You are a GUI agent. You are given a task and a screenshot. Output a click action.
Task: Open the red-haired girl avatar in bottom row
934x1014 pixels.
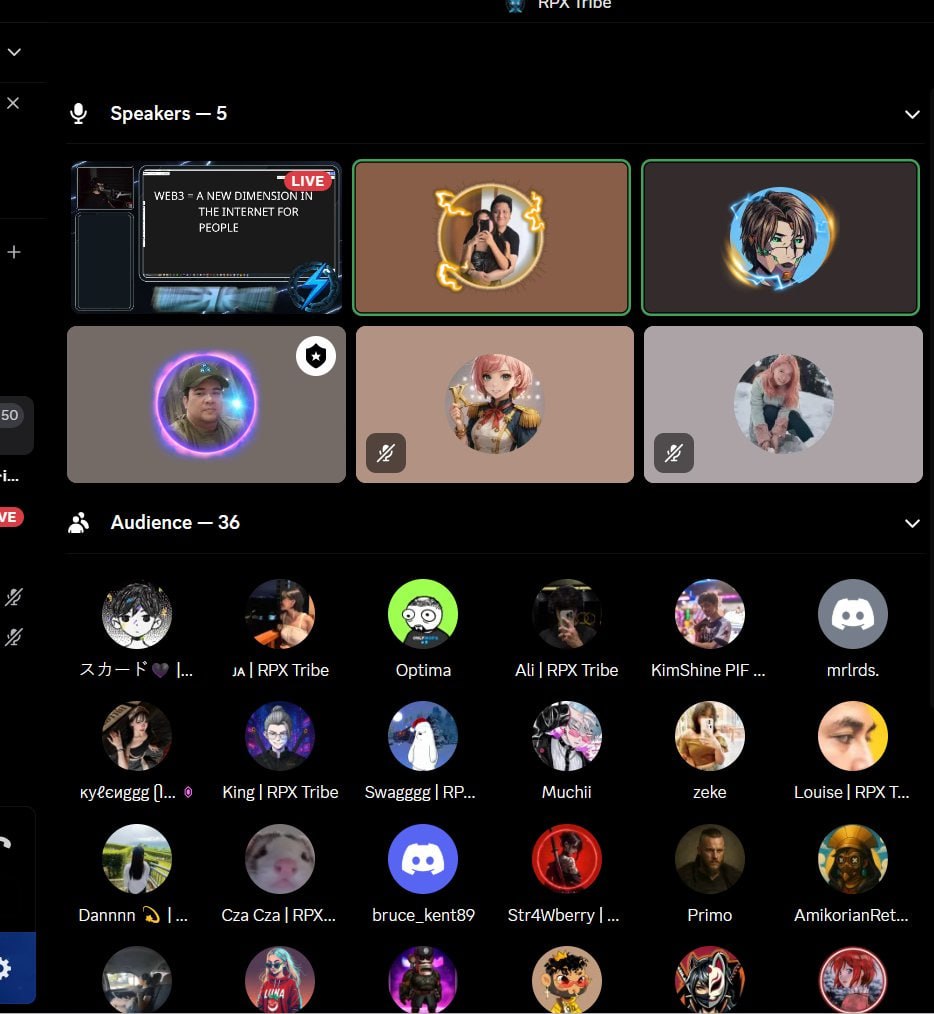pyautogui.click(x=853, y=980)
